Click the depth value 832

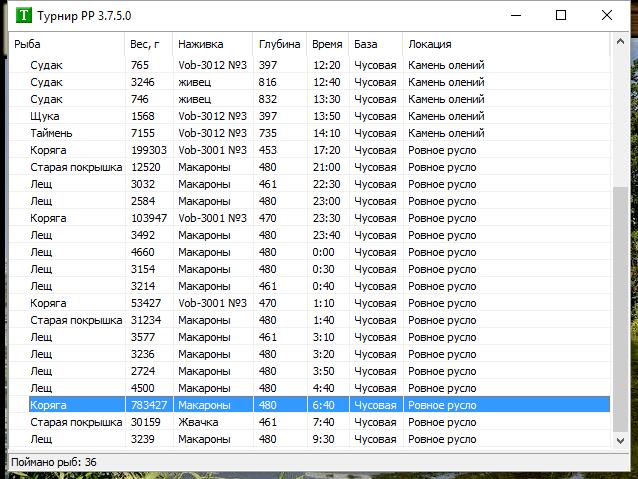pos(267,99)
